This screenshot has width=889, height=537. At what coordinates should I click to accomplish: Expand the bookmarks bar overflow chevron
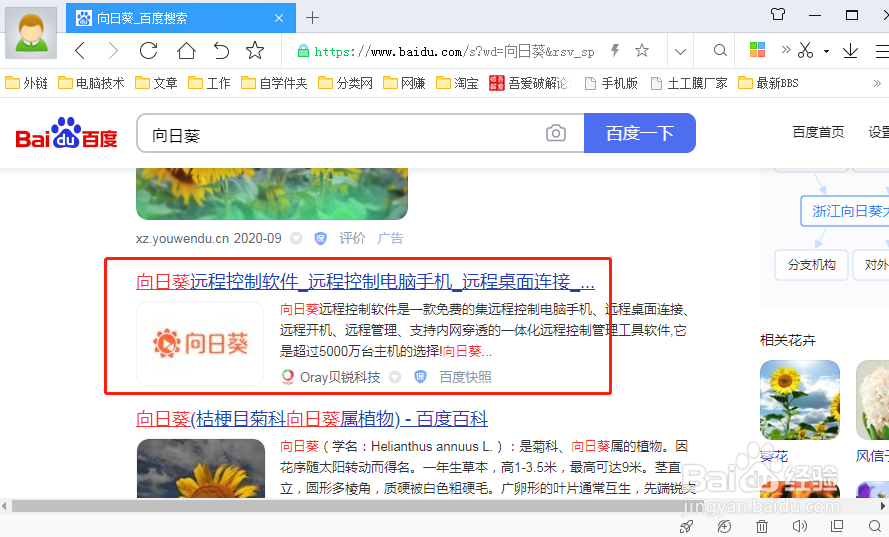(x=877, y=83)
